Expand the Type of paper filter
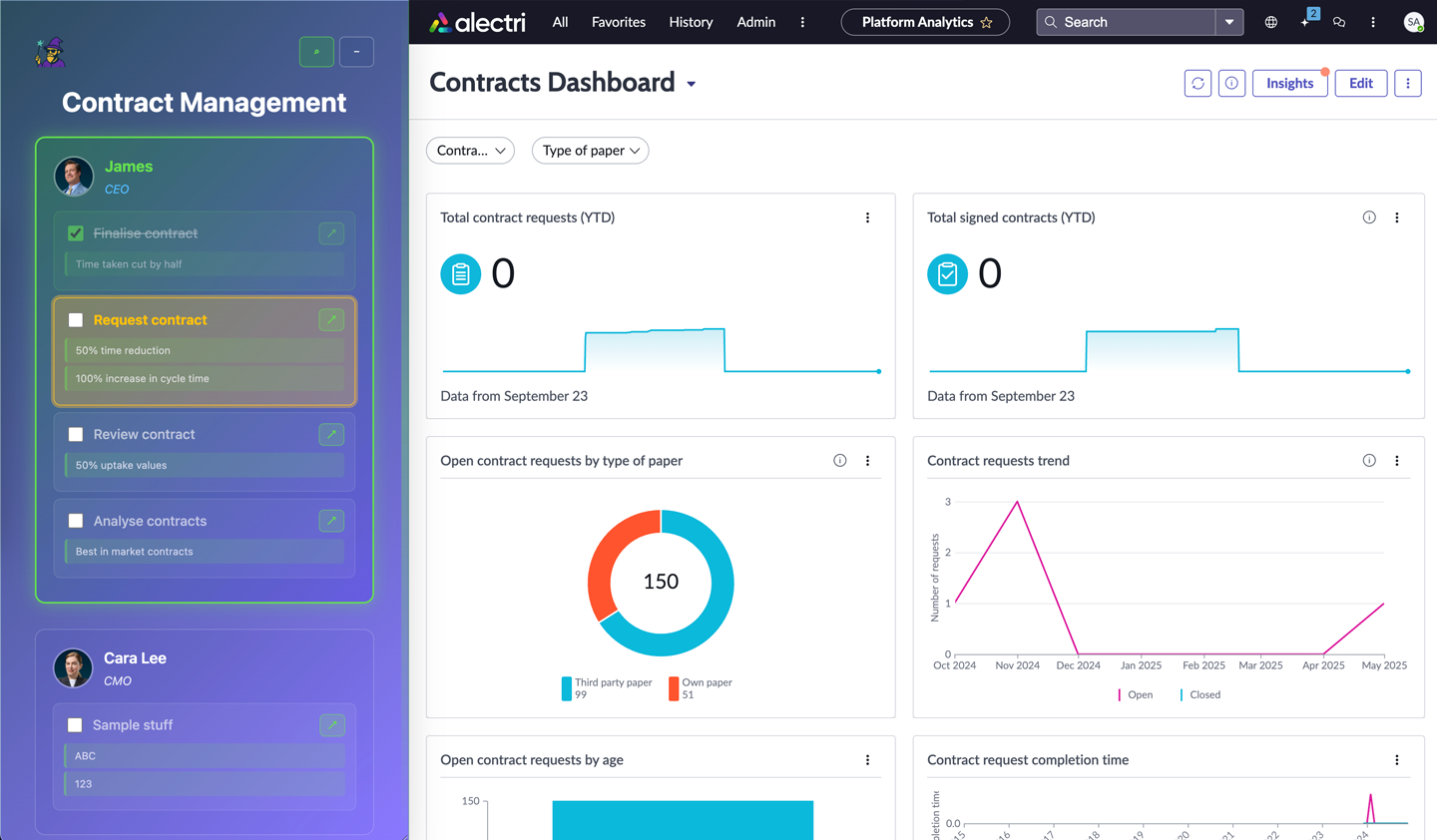1437x840 pixels. (x=590, y=151)
